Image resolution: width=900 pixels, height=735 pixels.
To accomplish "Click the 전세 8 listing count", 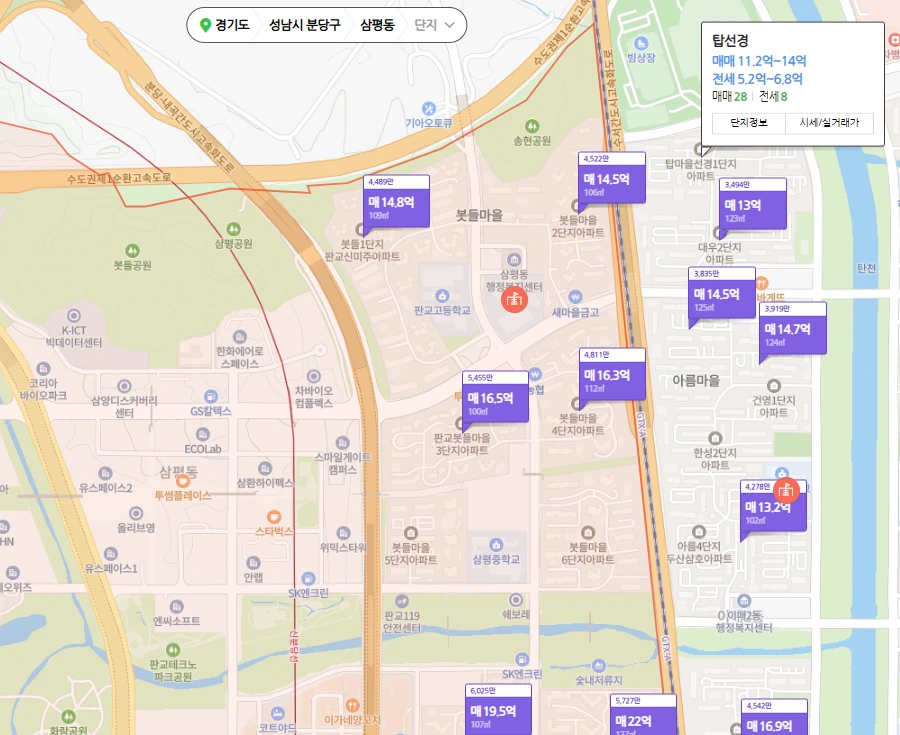I will 773,96.
